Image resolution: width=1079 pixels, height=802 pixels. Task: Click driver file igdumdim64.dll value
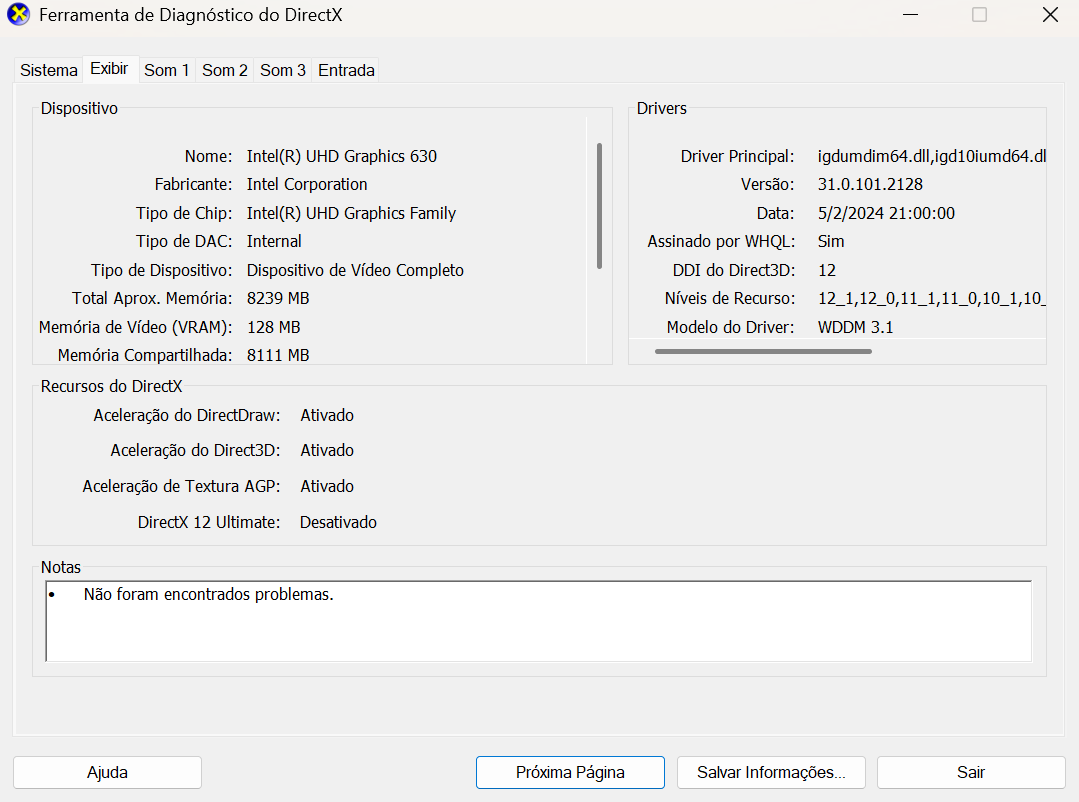932,156
